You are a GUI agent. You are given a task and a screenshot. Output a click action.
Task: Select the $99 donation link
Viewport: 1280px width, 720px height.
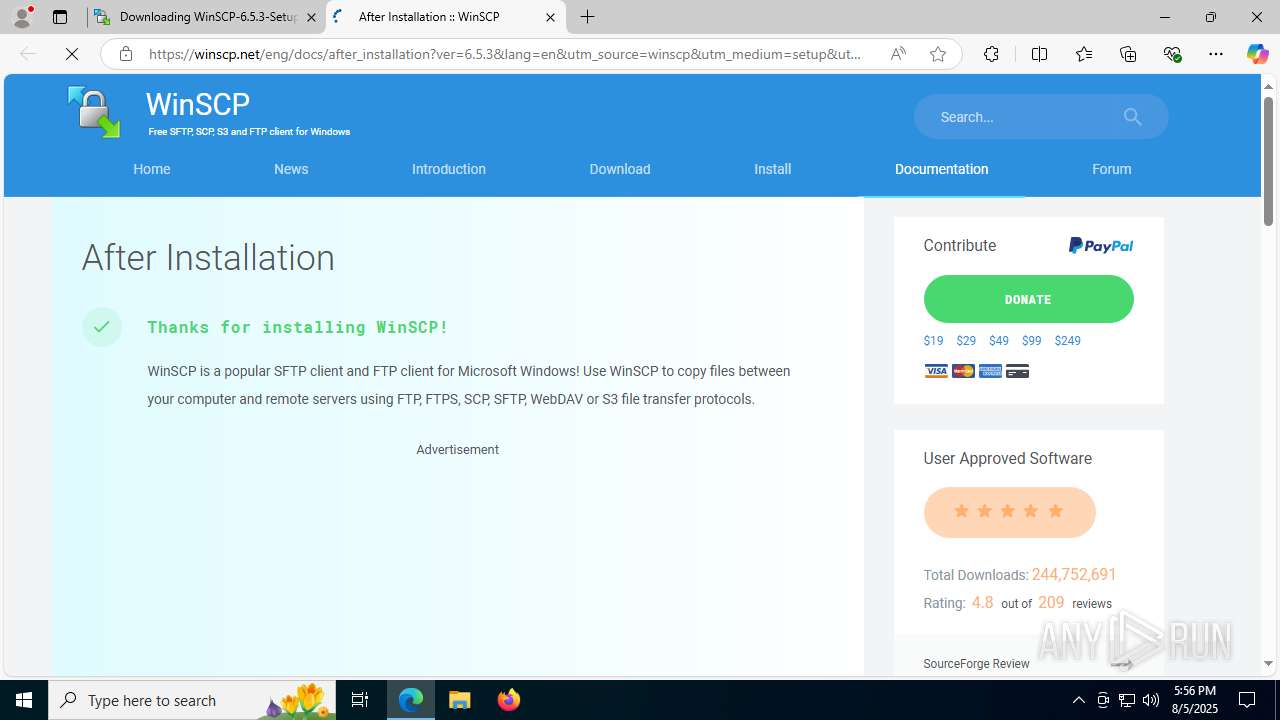pyautogui.click(x=1031, y=341)
